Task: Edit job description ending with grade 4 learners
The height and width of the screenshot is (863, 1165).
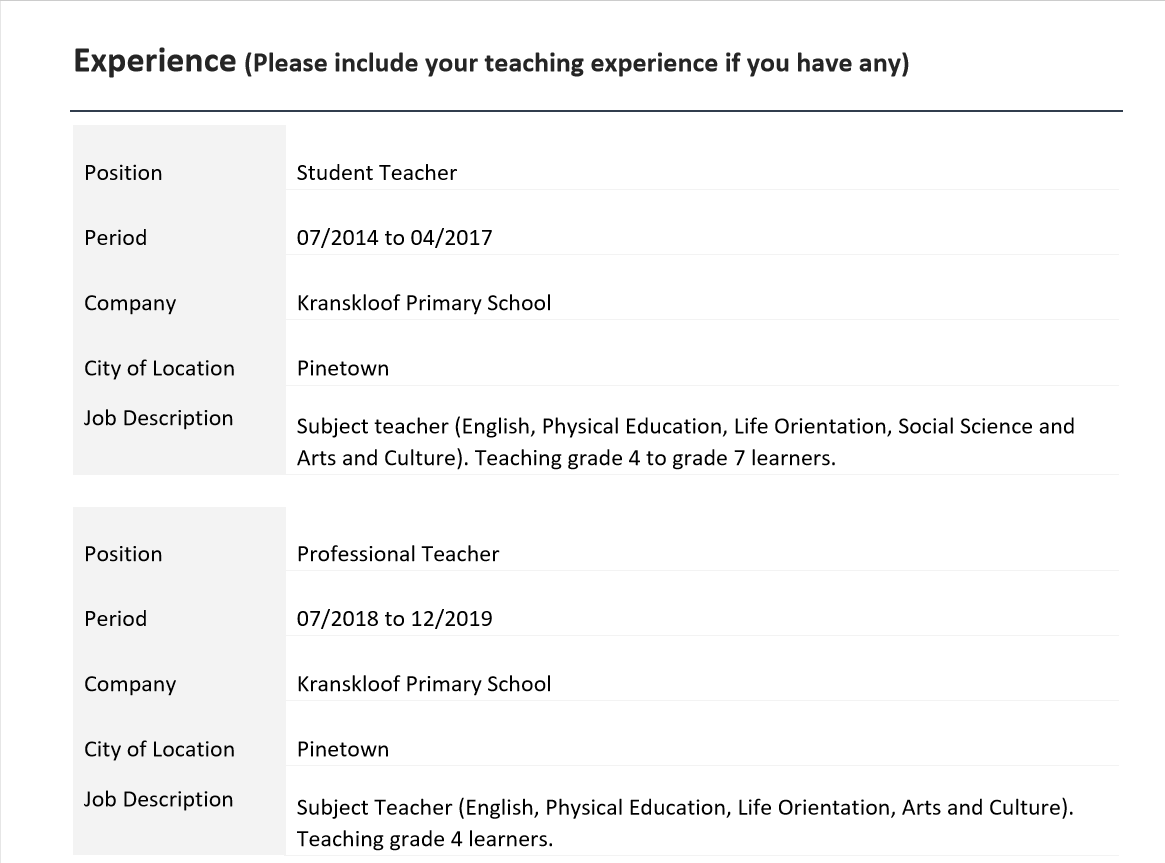Action: (685, 823)
